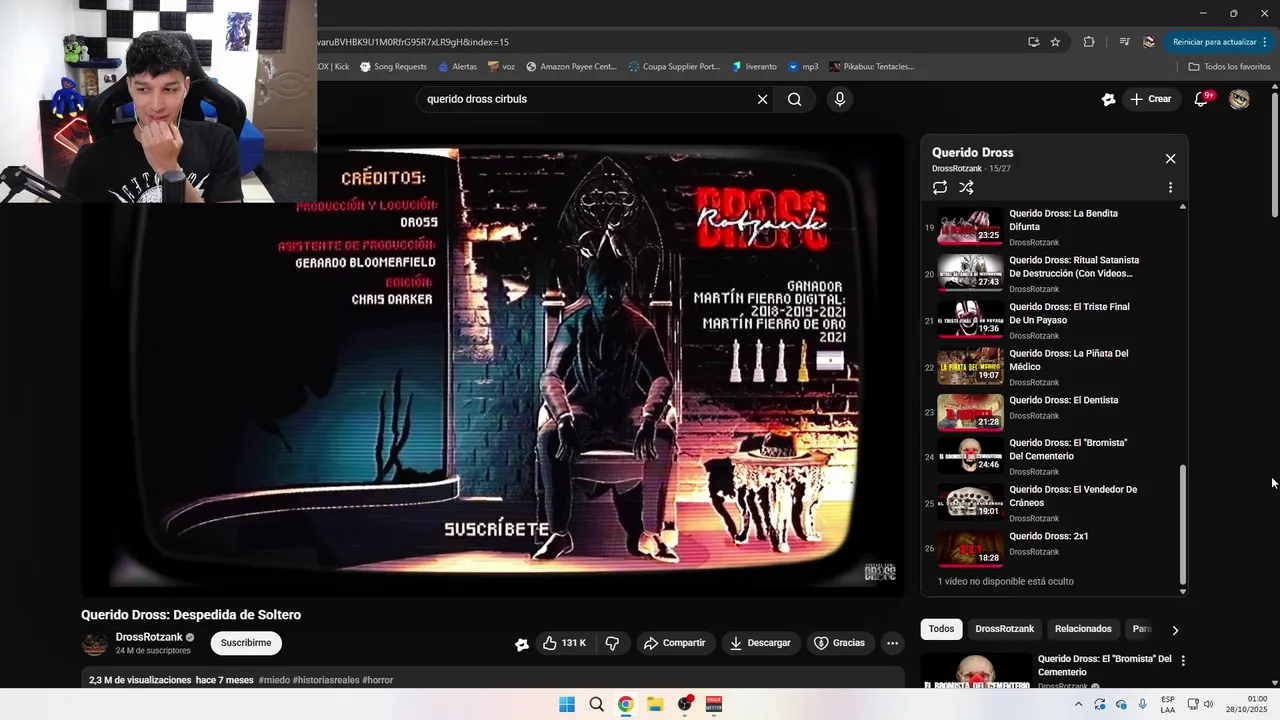This screenshot has width=1280, height=720.
Task: Open the Amazon Payee Central bookmark
Action: 571,67
